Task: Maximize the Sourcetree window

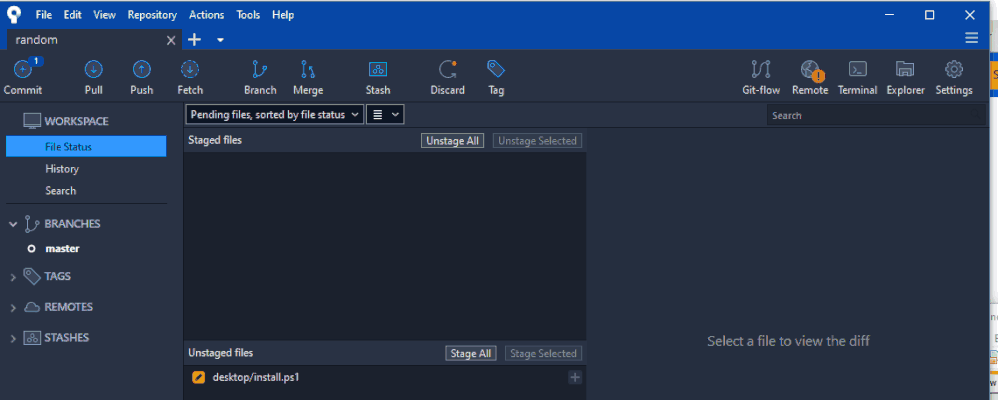Action: [929, 15]
